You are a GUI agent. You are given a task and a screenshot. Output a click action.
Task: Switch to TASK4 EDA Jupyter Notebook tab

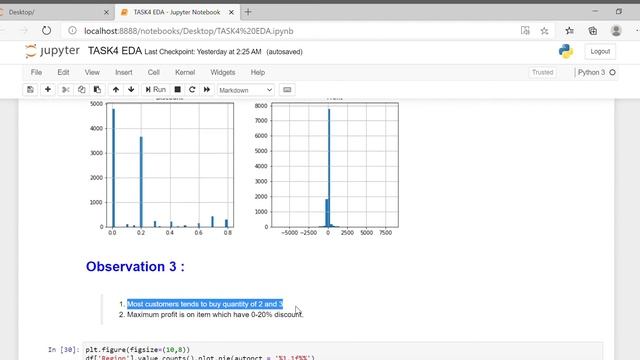coord(177,12)
